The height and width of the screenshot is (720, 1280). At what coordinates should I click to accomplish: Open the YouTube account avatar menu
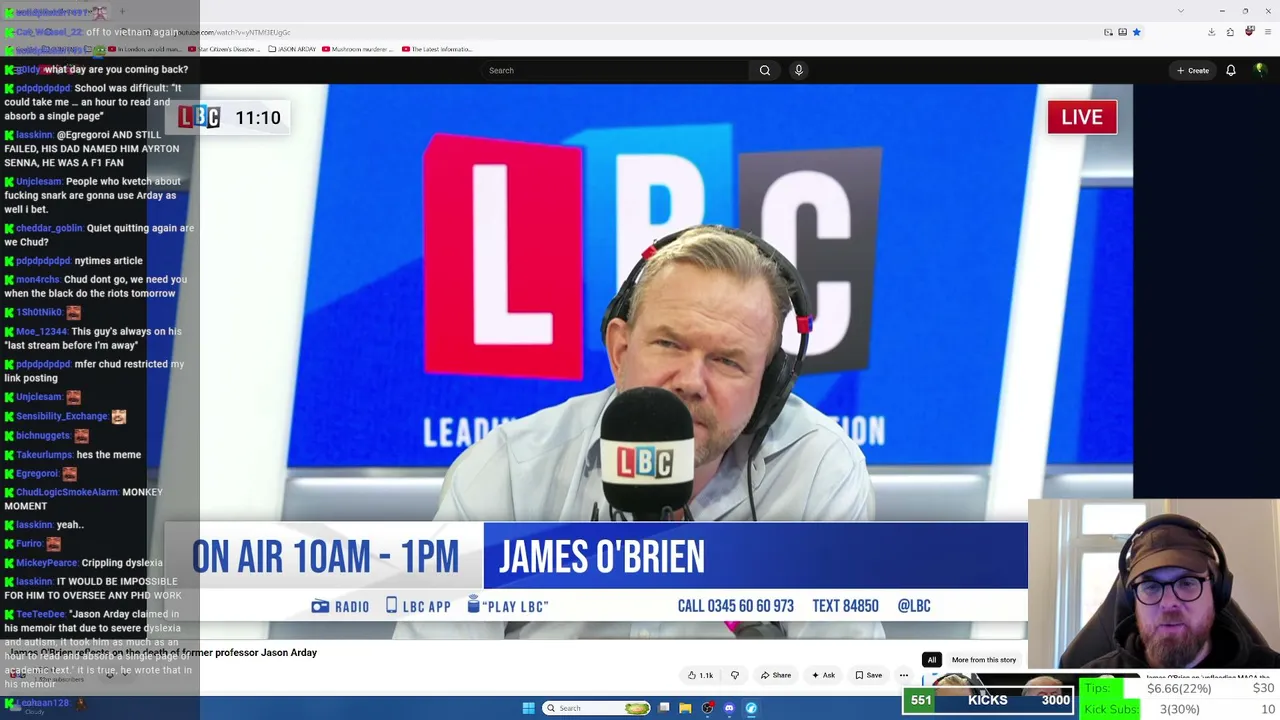1260,70
